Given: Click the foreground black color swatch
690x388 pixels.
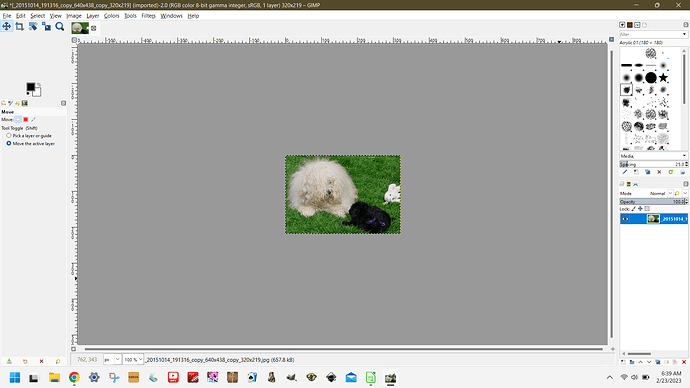Looking at the screenshot, I should [30, 87].
